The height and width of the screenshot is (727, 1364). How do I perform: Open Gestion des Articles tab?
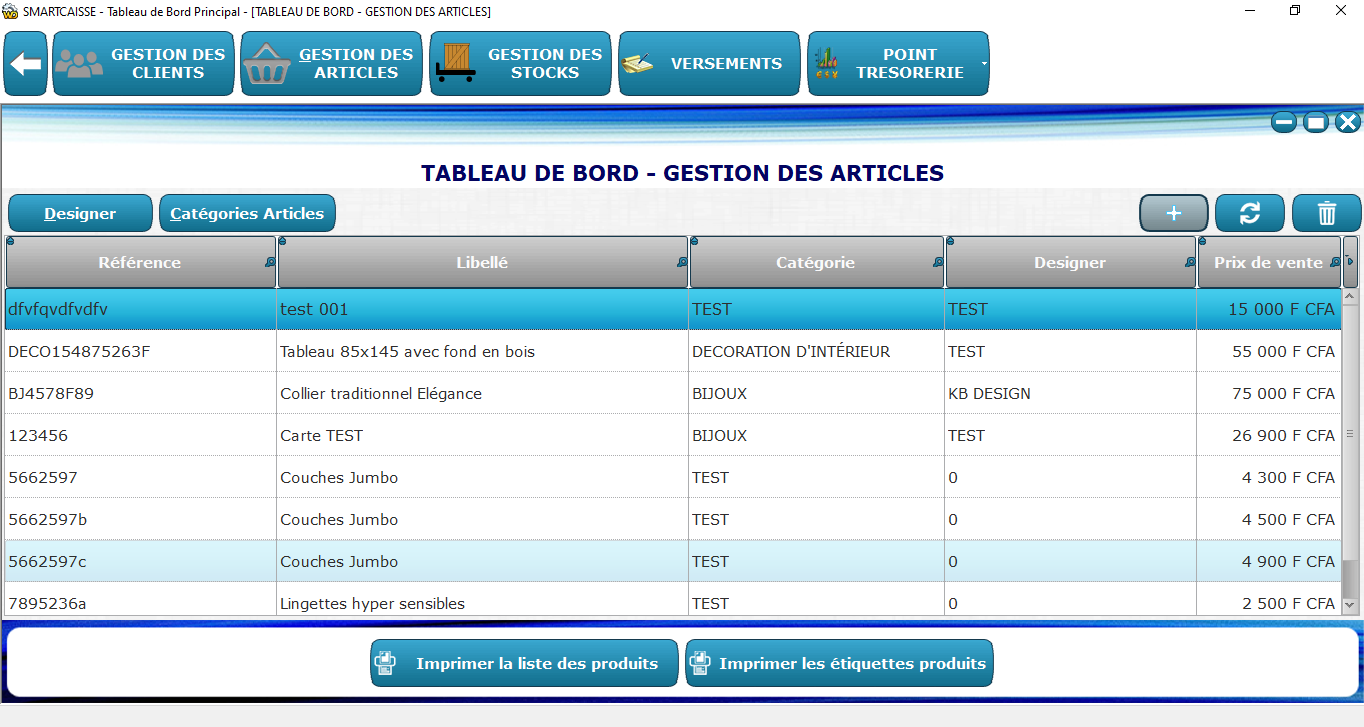pyautogui.click(x=331, y=64)
